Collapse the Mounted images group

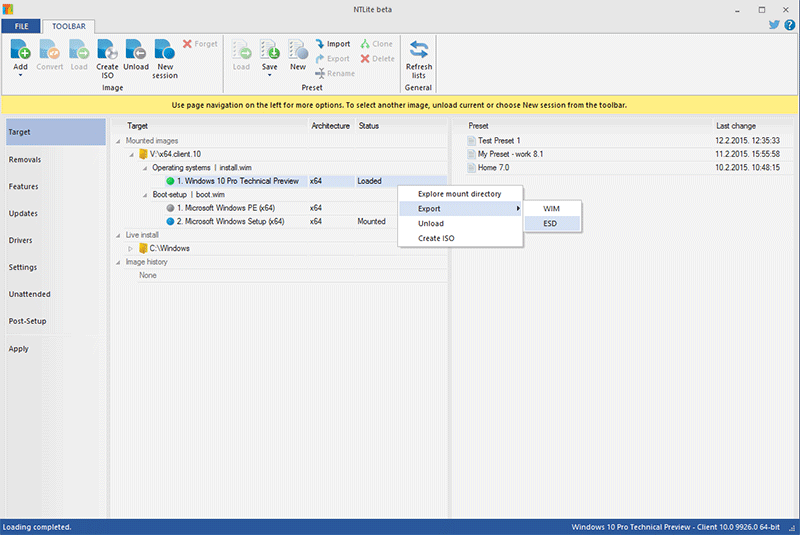point(118,141)
